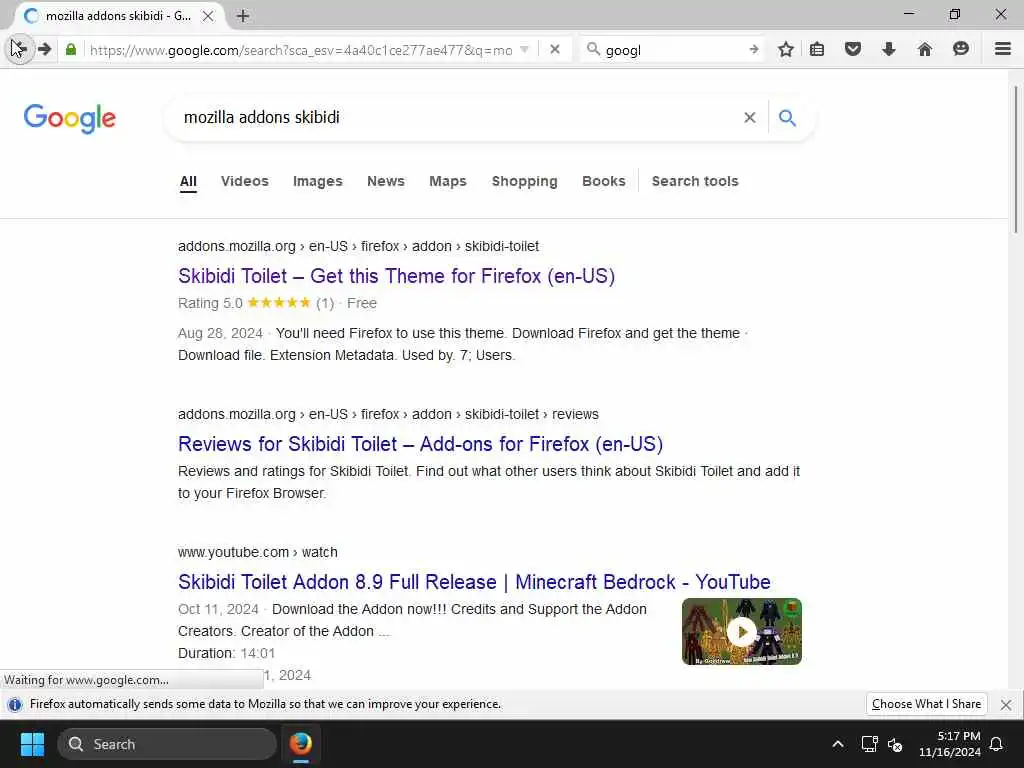Open the Hello chat smiley icon
This screenshot has width=1024, height=768.
click(x=960, y=49)
